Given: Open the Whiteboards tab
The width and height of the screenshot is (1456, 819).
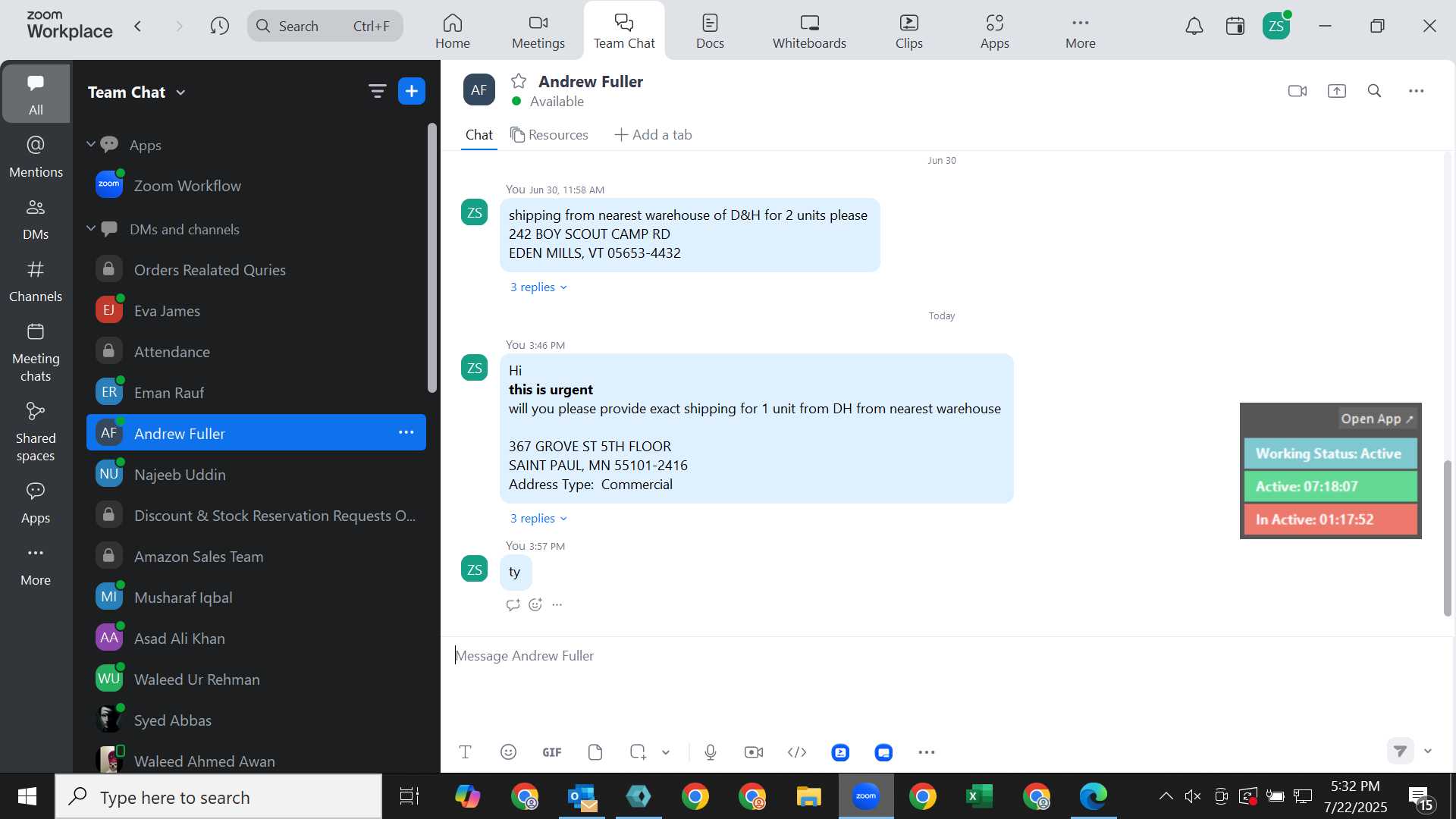Looking at the screenshot, I should (809, 31).
